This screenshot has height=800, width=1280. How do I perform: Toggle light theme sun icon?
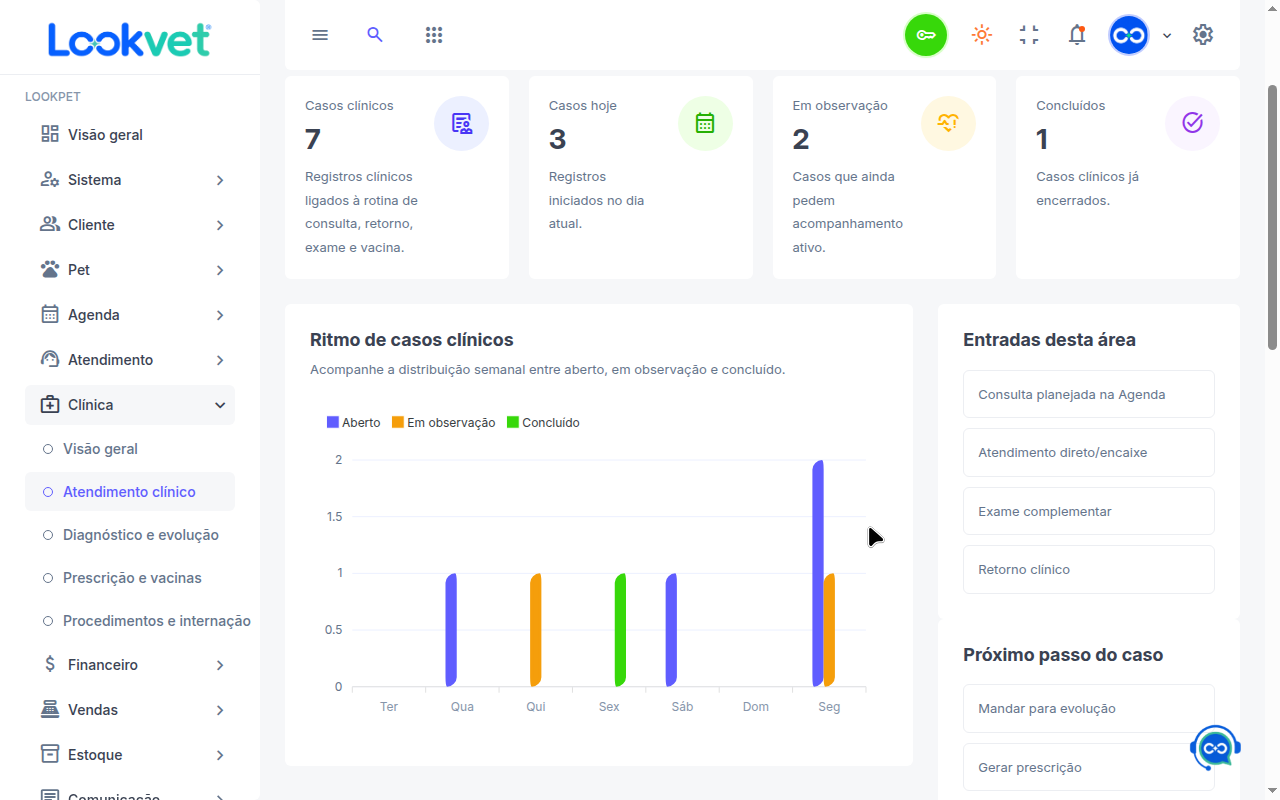(982, 35)
